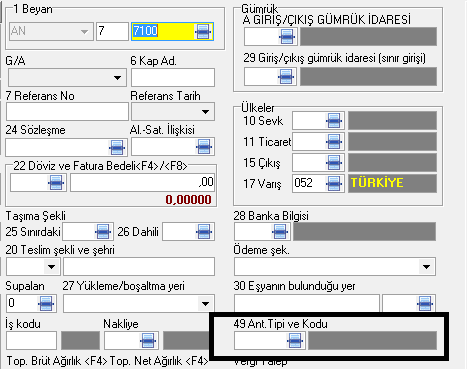
Task: Open lookup for 28 Banka Bilgisi
Action: click(280, 231)
